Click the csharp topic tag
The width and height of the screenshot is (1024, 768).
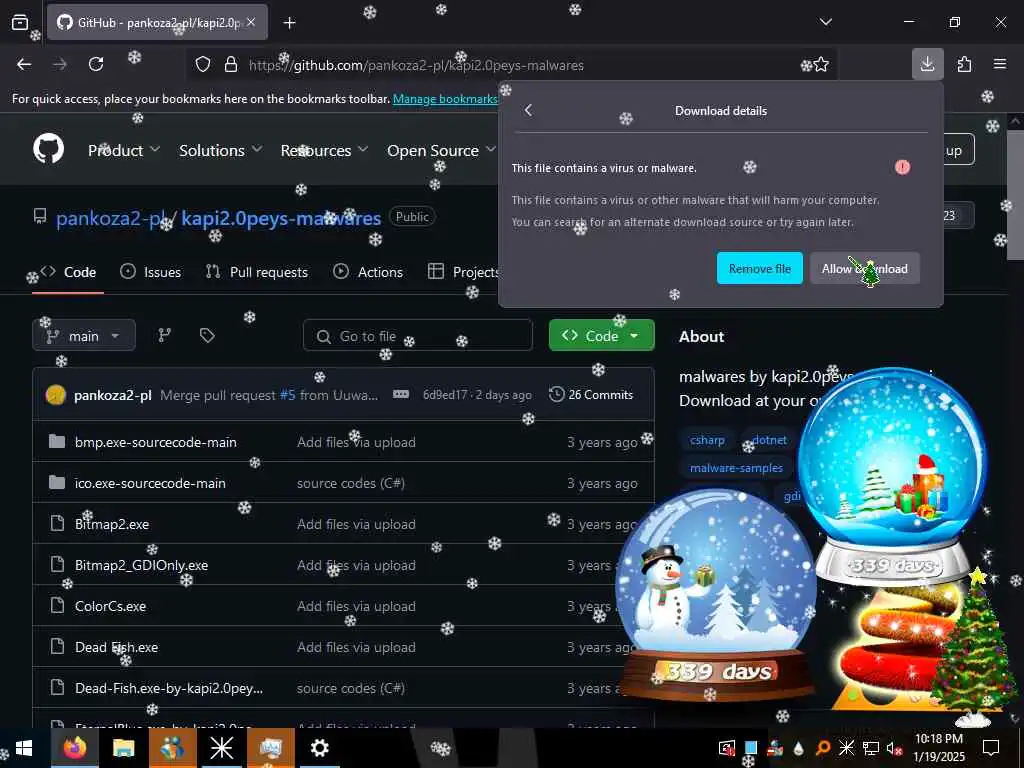(707, 440)
